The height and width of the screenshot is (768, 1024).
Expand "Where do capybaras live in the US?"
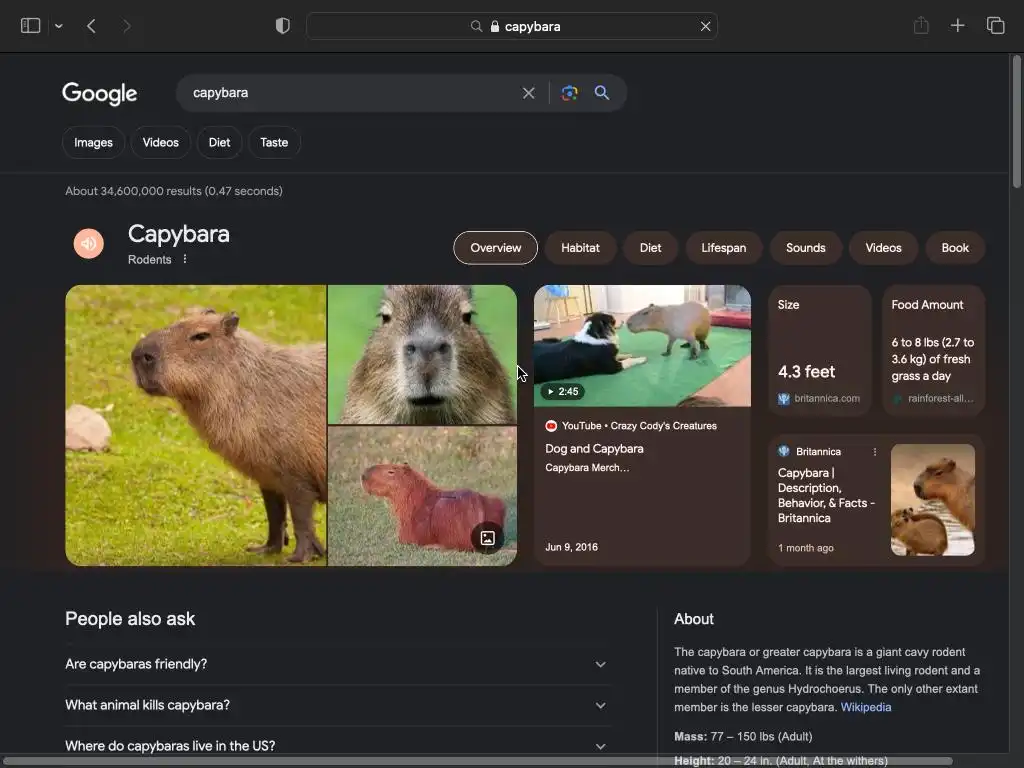338,746
